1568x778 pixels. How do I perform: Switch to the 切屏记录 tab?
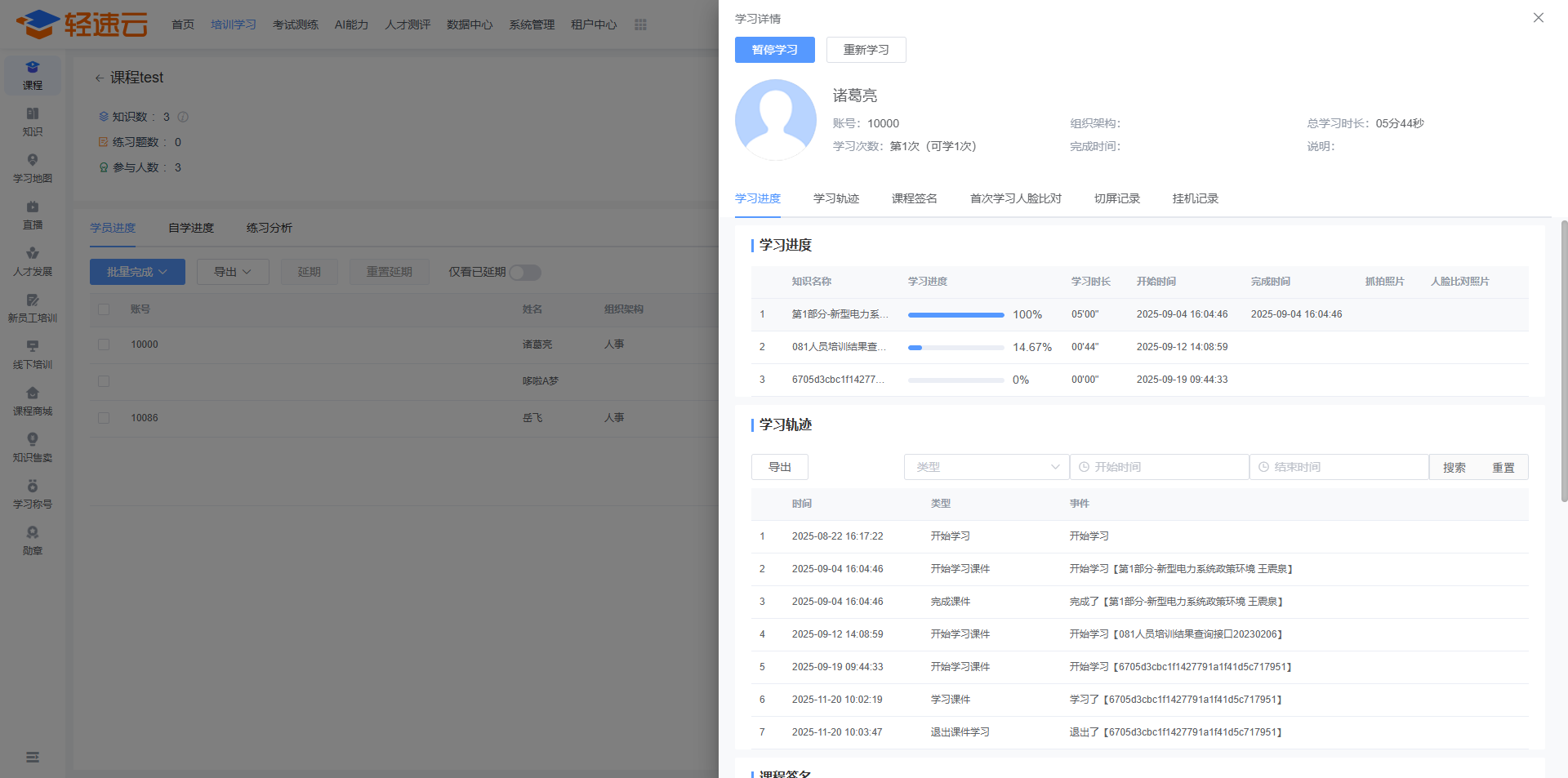coord(1116,198)
